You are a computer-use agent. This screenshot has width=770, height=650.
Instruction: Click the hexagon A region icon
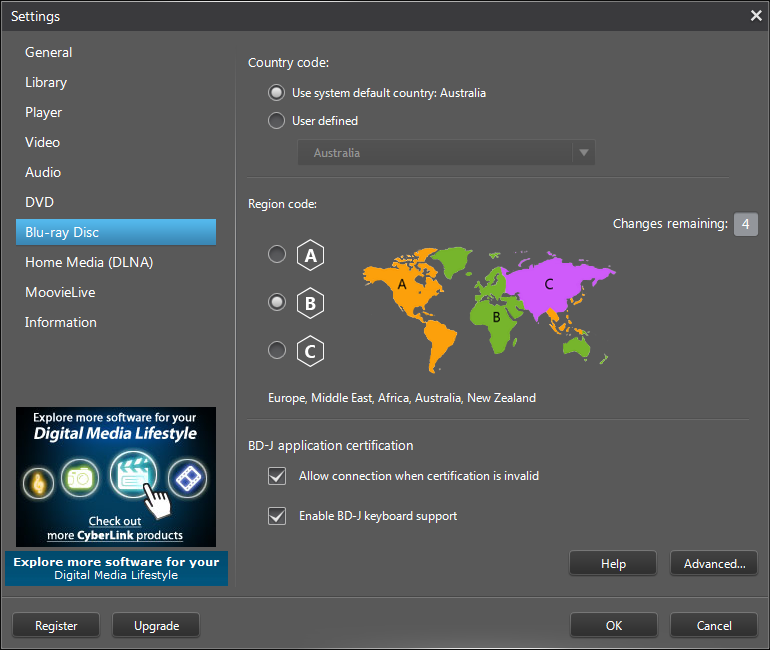pyautogui.click(x=311, y=256)
